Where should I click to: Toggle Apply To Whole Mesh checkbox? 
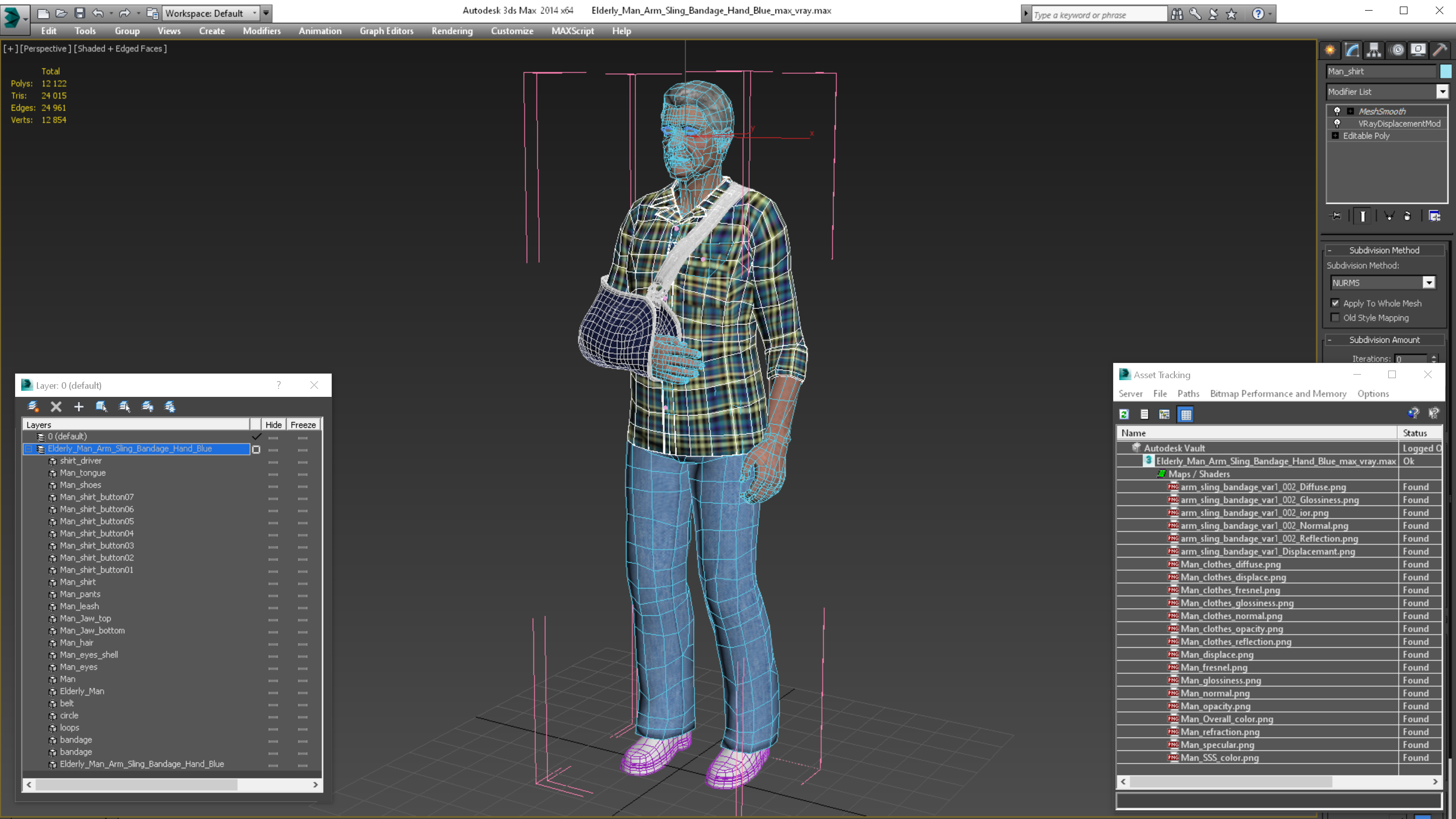(x=1335, y=303)
